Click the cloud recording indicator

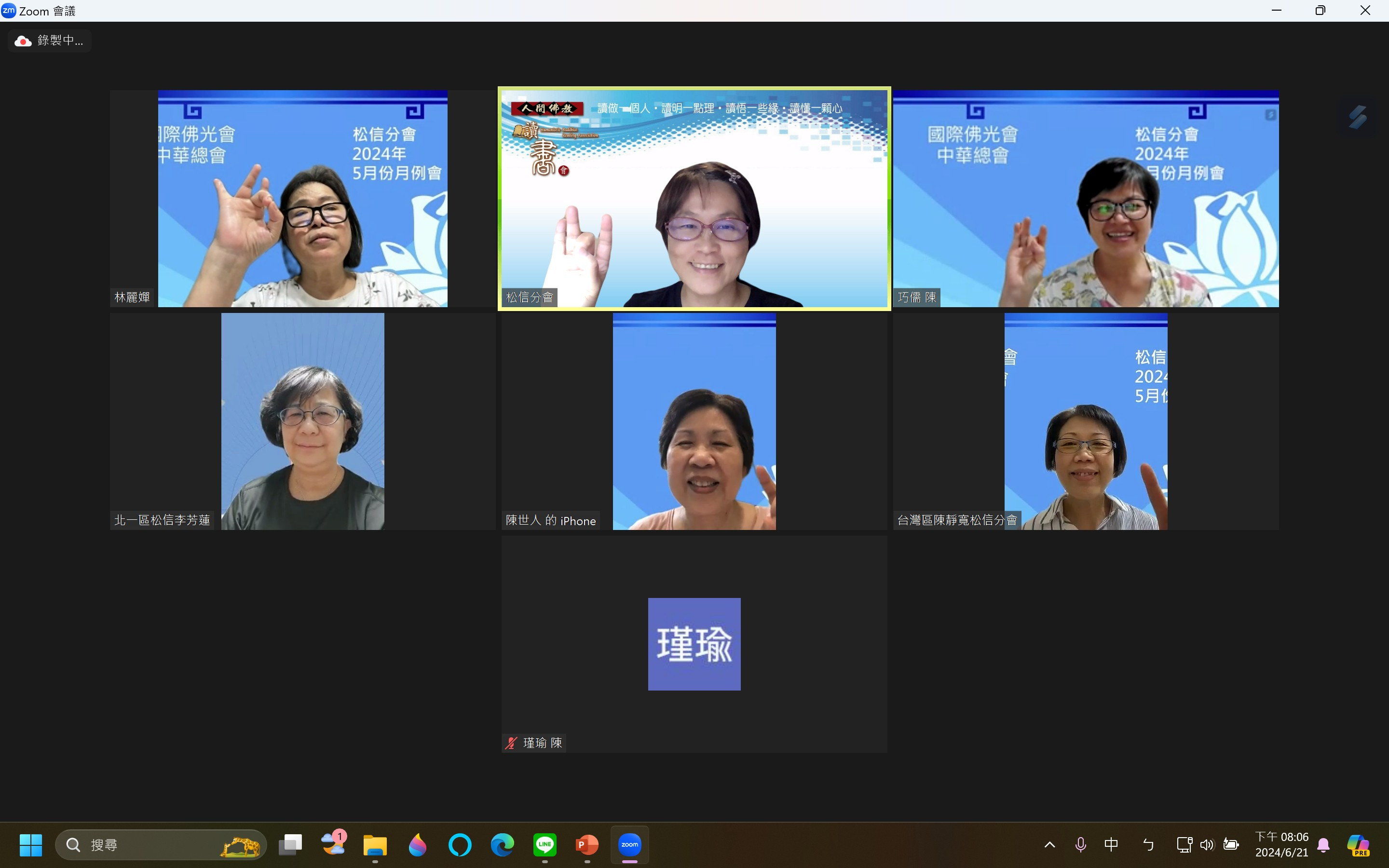point(49,41)
